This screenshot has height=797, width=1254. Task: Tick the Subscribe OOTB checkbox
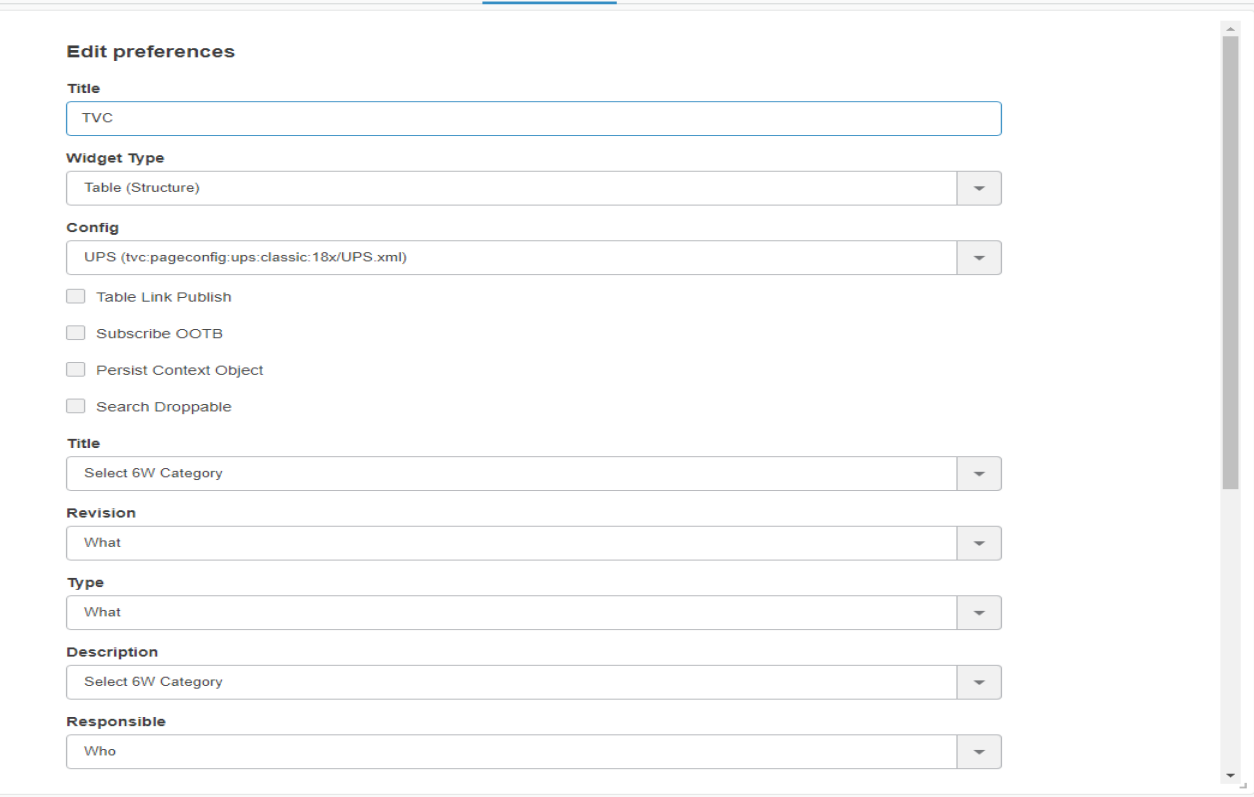pyautogui.click(x=76, y=333)
